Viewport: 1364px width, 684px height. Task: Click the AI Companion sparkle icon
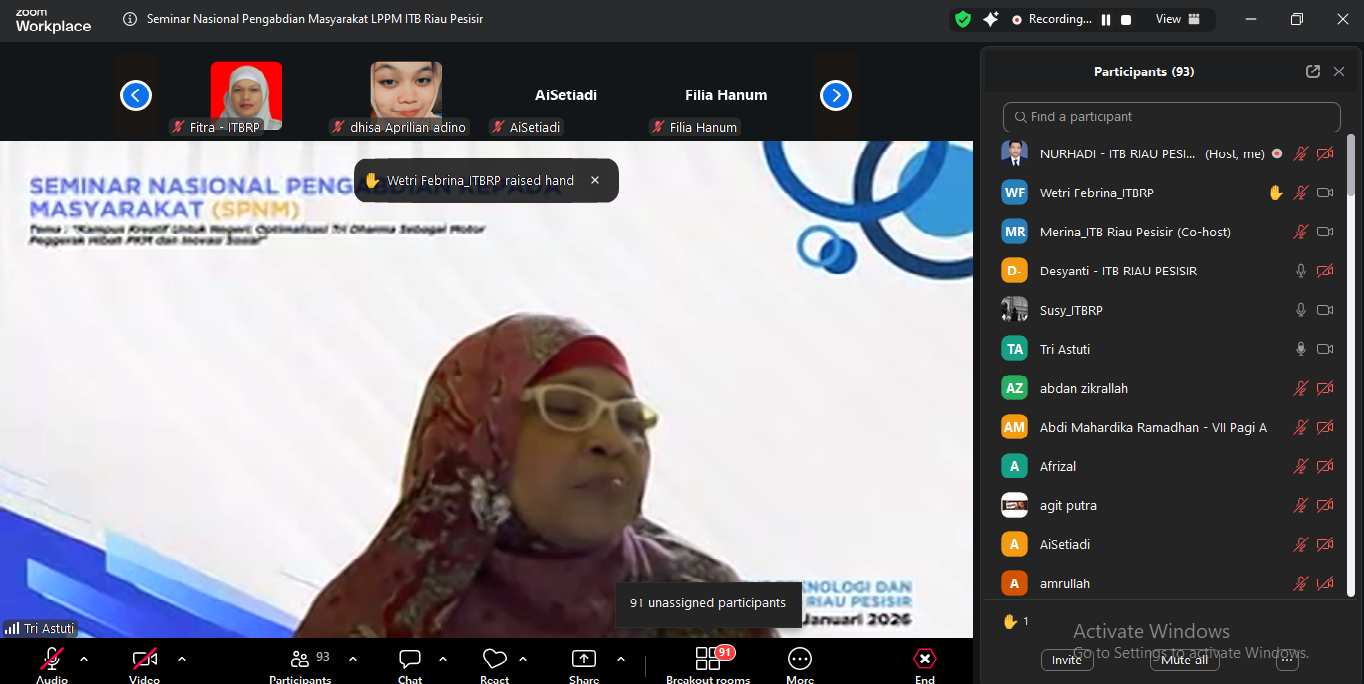[991, 19]
